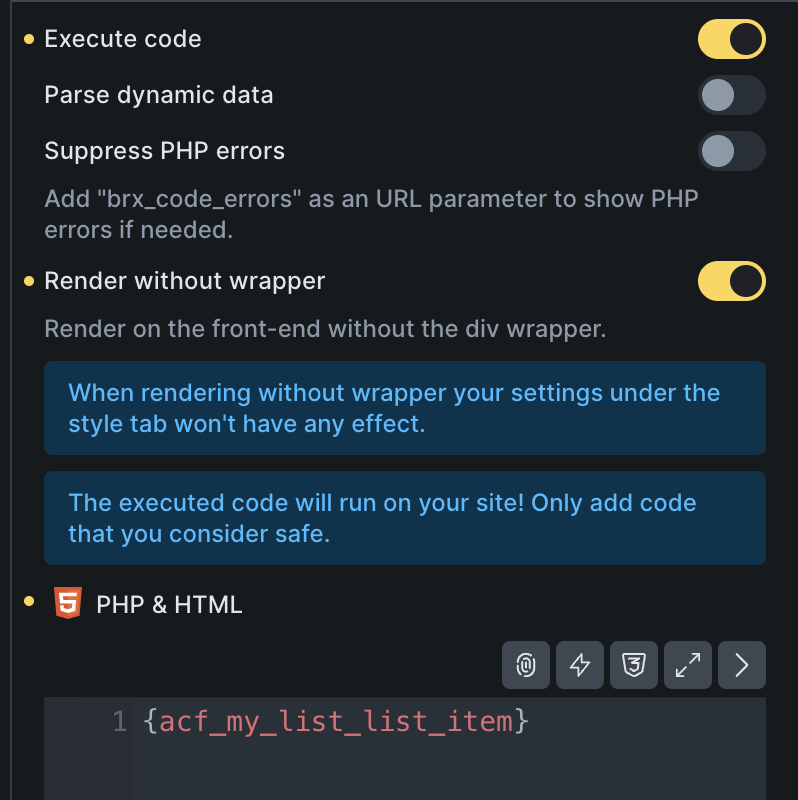
Task: Open dynamic data via lightning bolt icon
Action: click(x=580, y=665)
